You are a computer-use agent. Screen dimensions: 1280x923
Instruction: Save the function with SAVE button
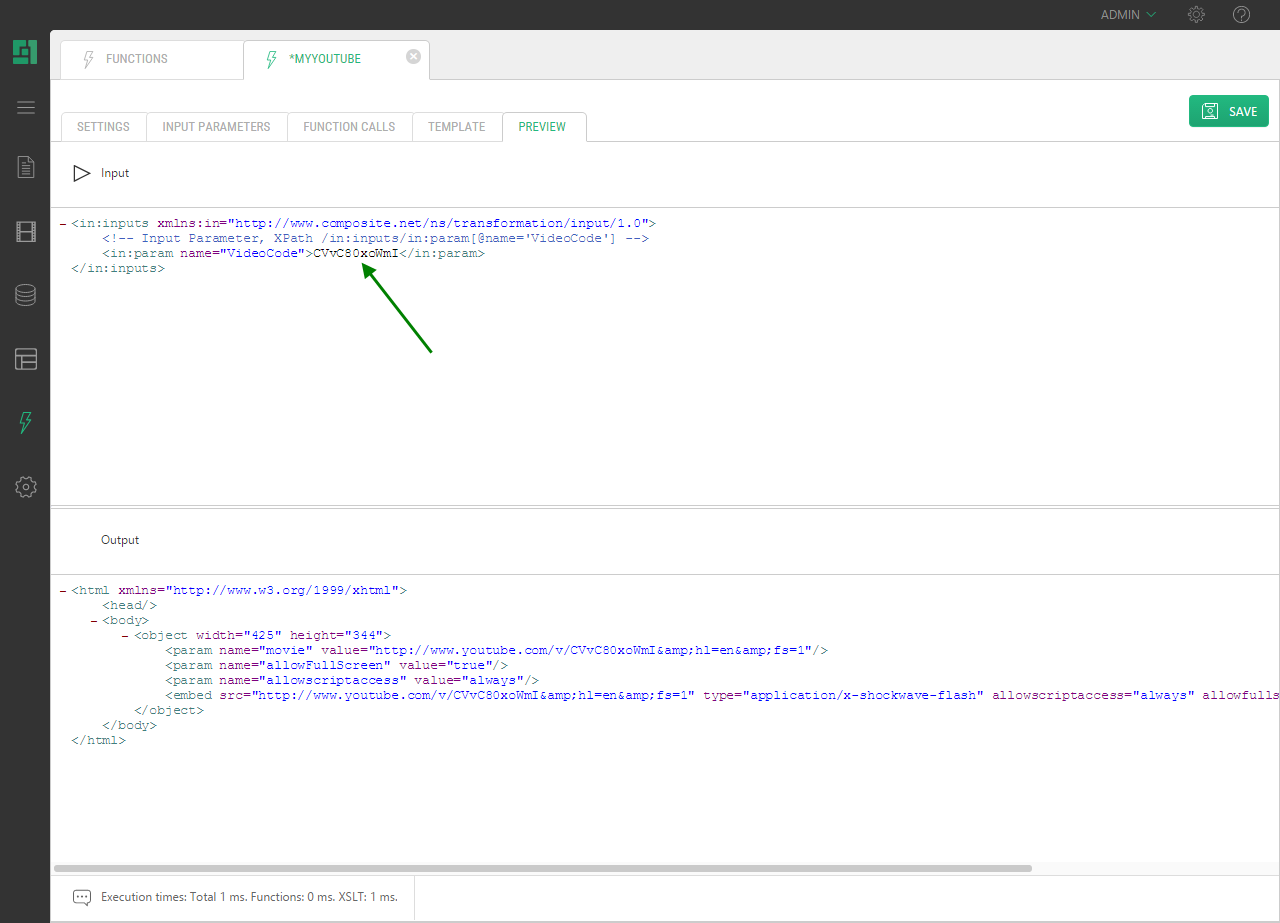tap(1229, 111)
